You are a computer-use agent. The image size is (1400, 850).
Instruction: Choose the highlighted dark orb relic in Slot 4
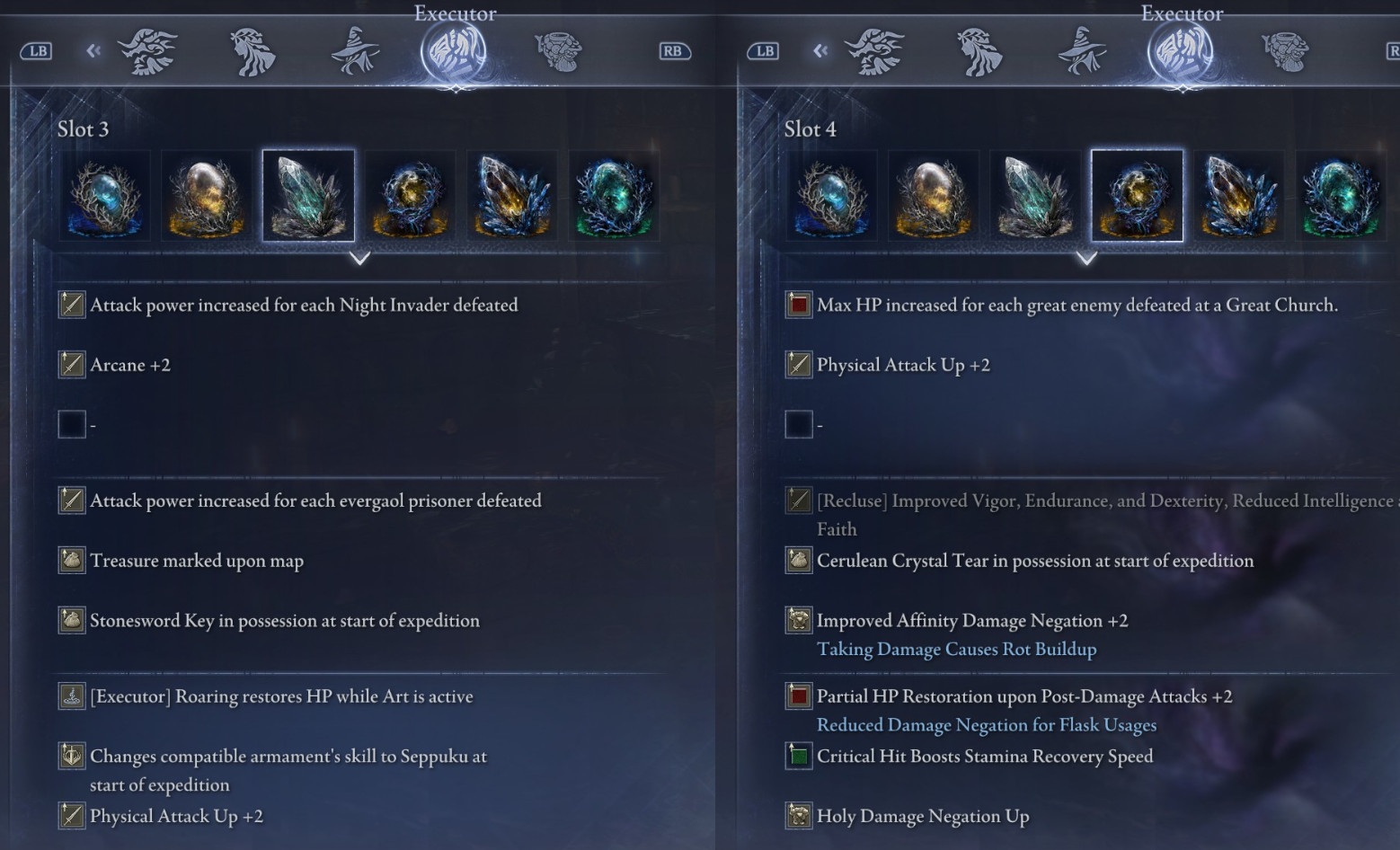(x=1137, y=196)
